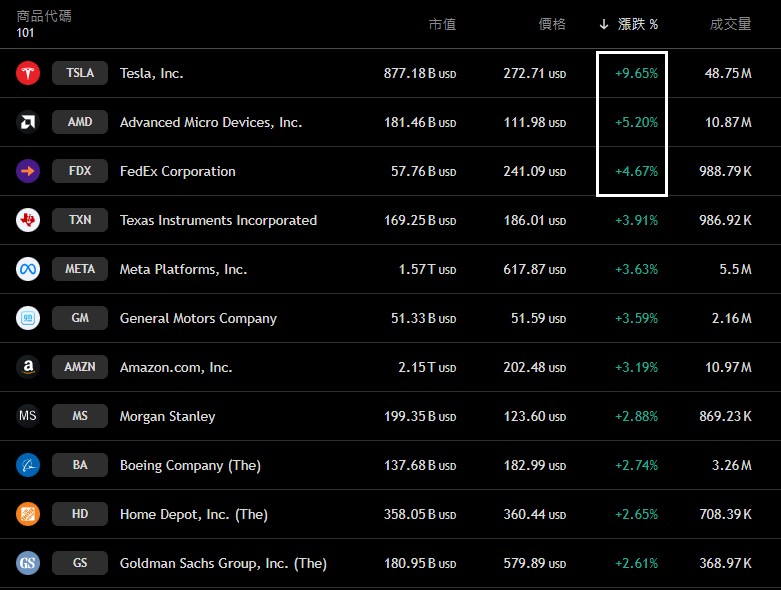The image size is (781, 590).
Task: Sort by 價格 column header
Action: pyautogui.click(x=551, y=24)
